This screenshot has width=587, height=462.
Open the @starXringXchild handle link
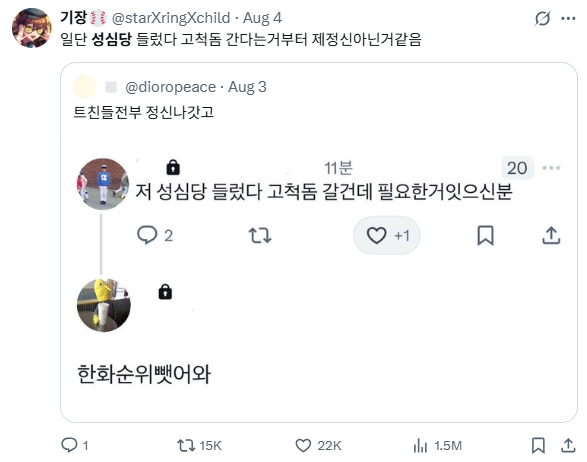171,18
